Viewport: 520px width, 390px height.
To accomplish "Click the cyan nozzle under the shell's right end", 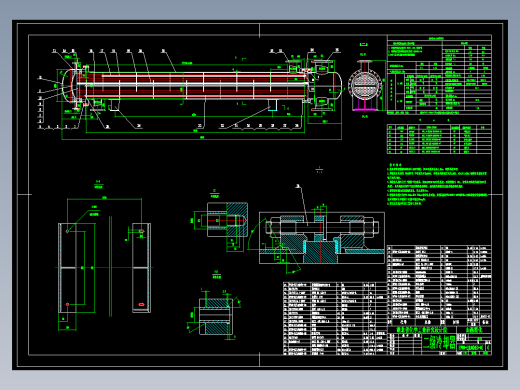I will (x=273, y=105).
